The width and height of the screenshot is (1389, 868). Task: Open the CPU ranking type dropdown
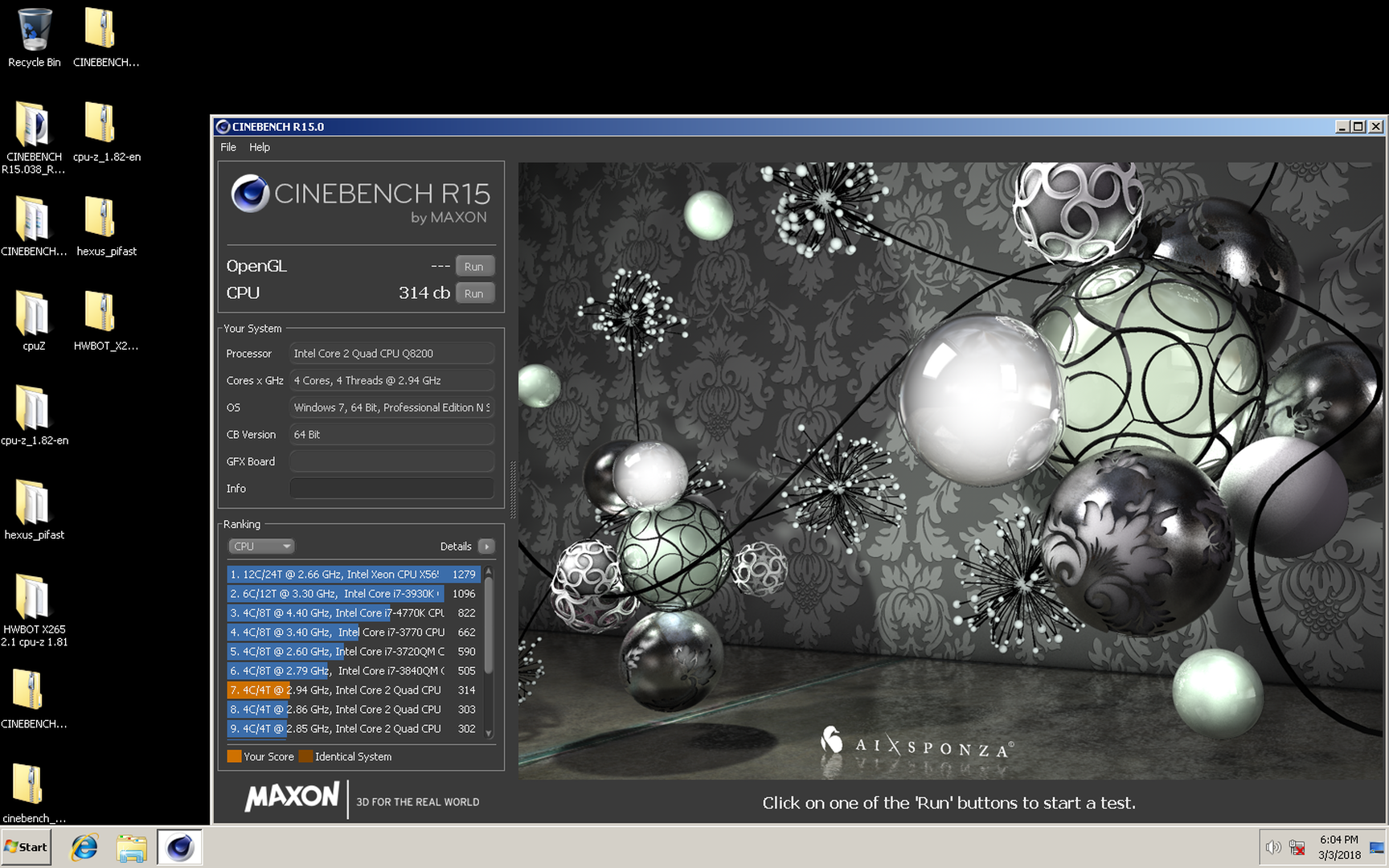tap(261, 547)
